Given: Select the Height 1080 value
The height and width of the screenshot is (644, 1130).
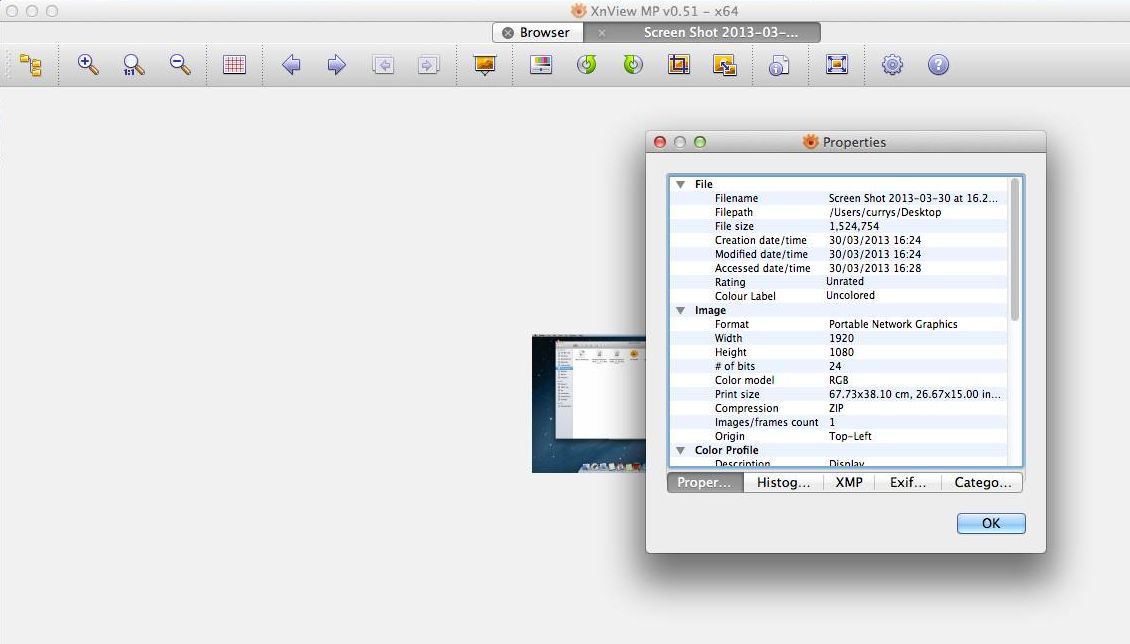Looking at the screenshot, I should (841, 352).
